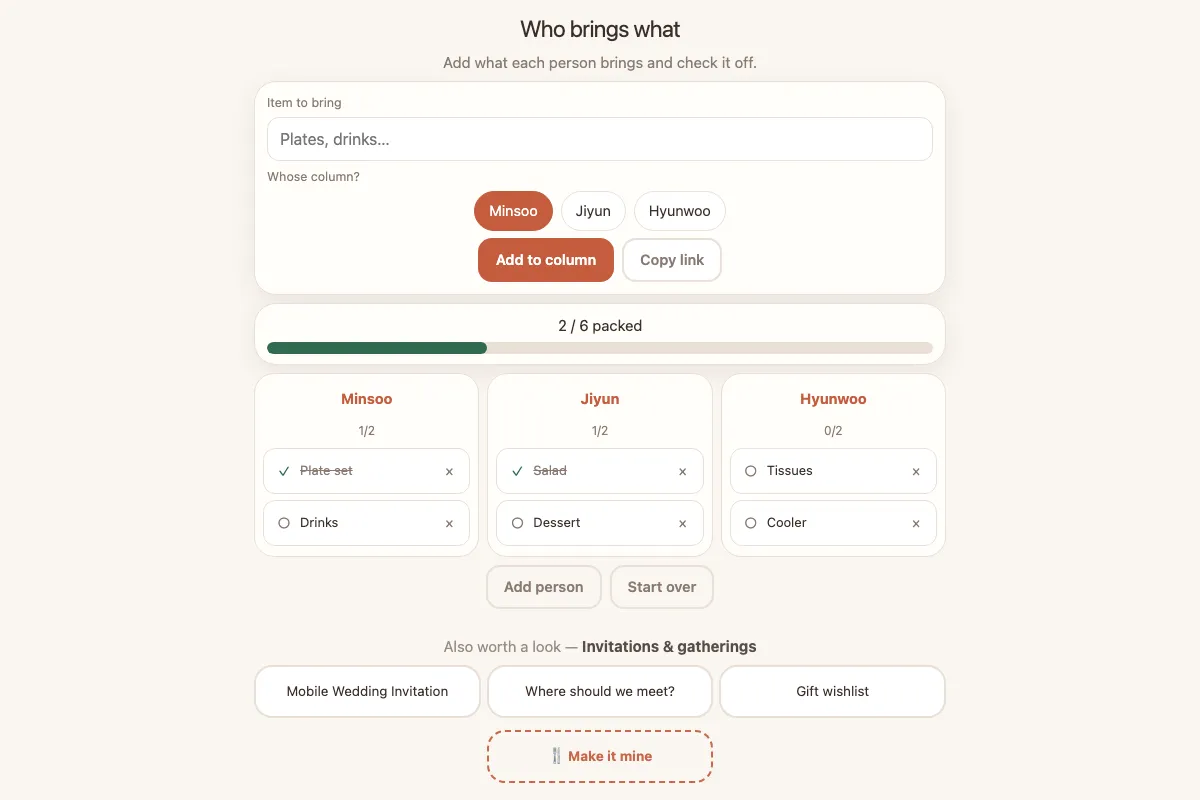Click the packed progress bar

[x=600, y=348]
